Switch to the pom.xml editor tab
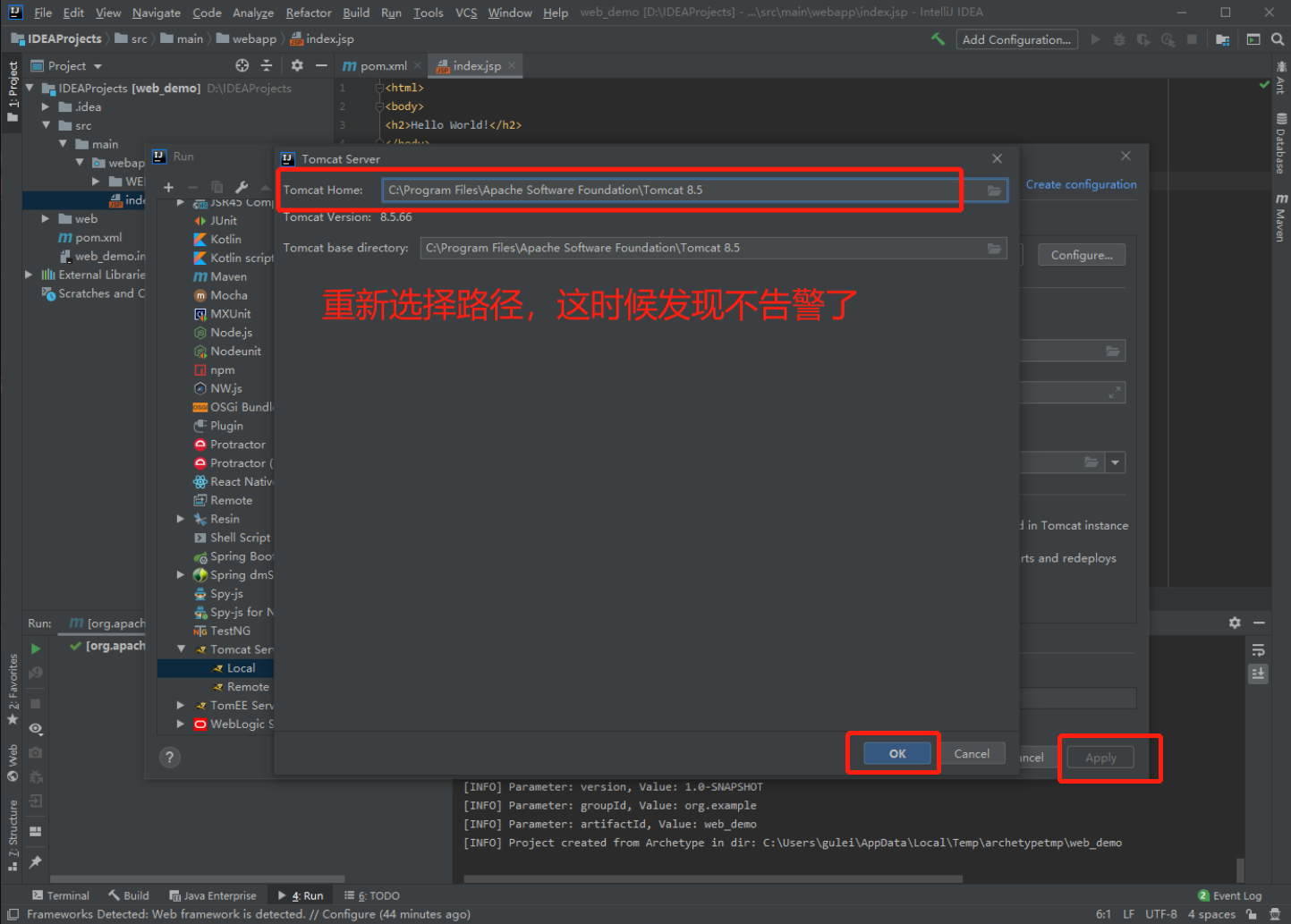The height and width of the screenshot is (924, 1291). [383, 65]
